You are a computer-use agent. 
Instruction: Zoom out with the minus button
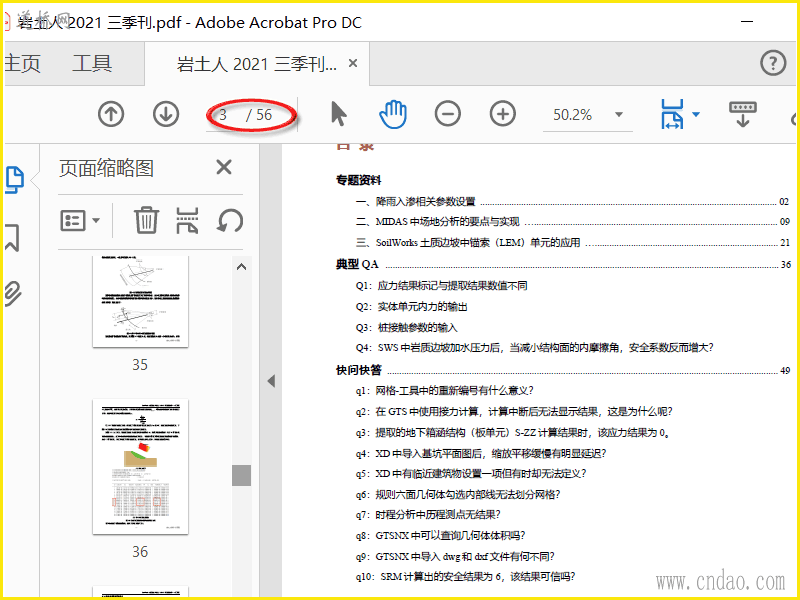447,114
